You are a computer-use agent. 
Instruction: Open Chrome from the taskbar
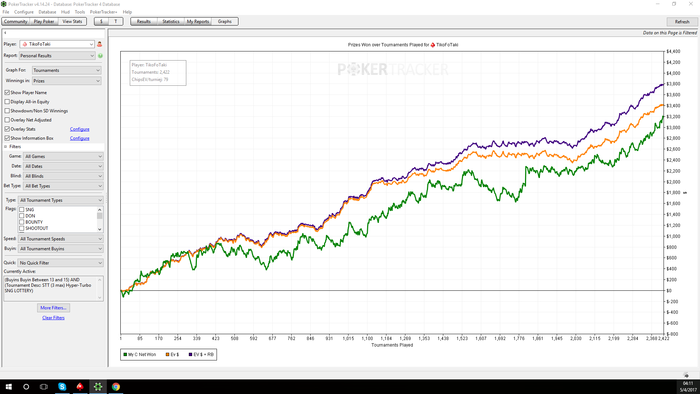[x=116, y=386]
